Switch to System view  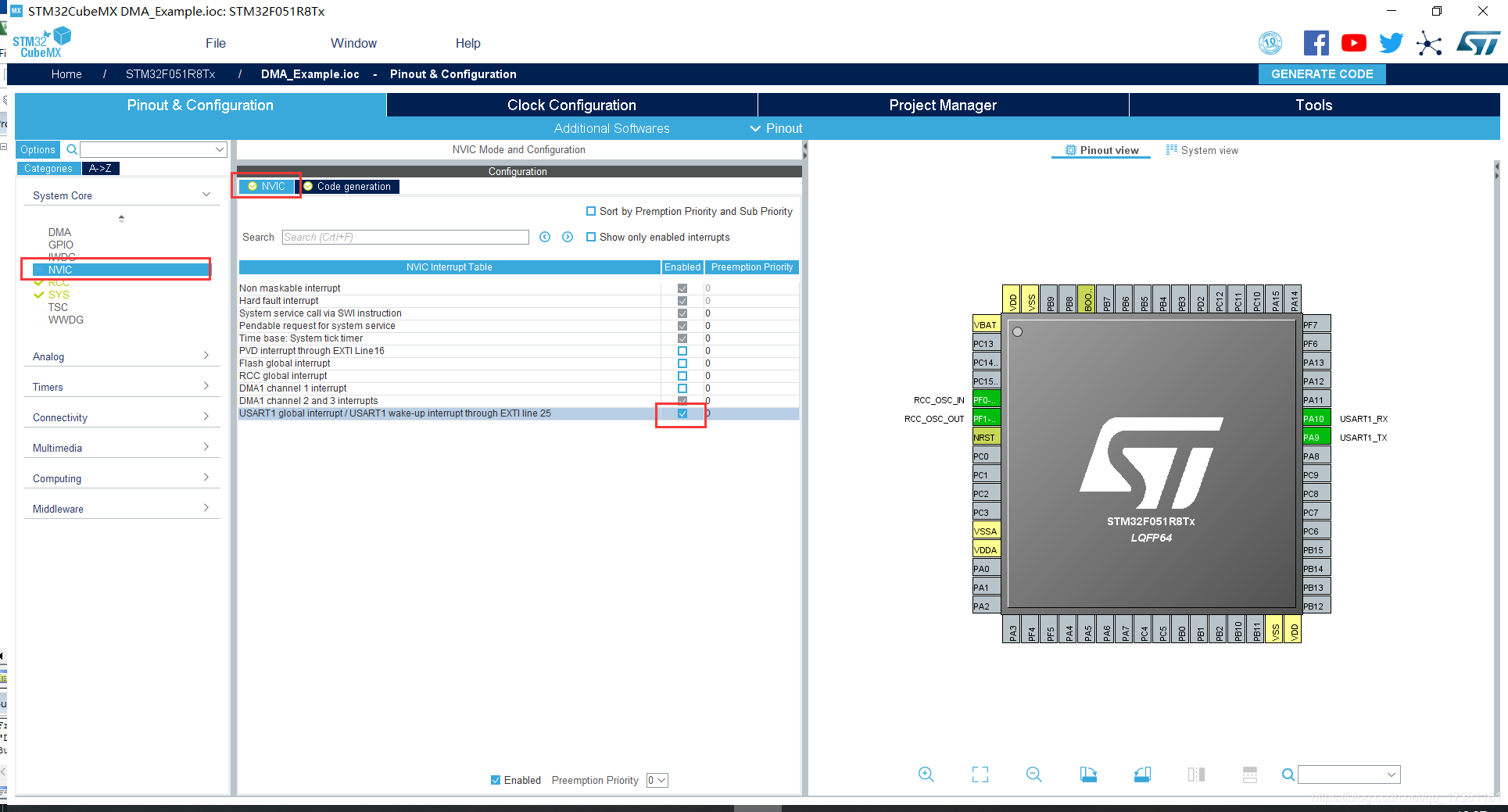point(1202,150)
